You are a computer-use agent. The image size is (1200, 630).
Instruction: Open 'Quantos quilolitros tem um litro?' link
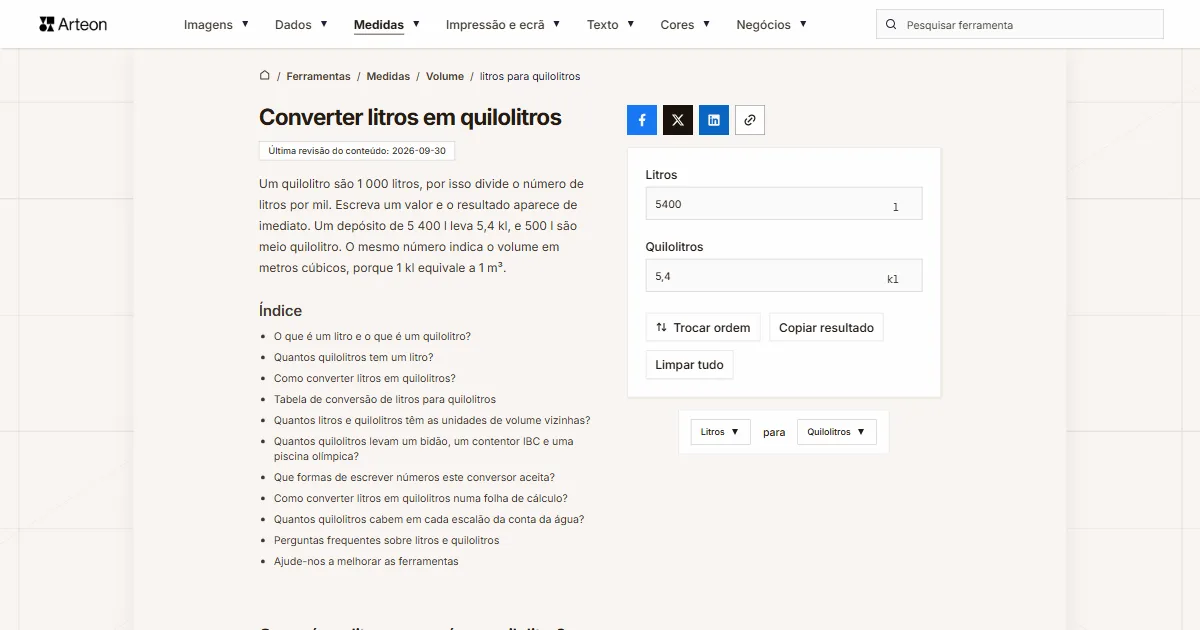[x=353, y=357]
